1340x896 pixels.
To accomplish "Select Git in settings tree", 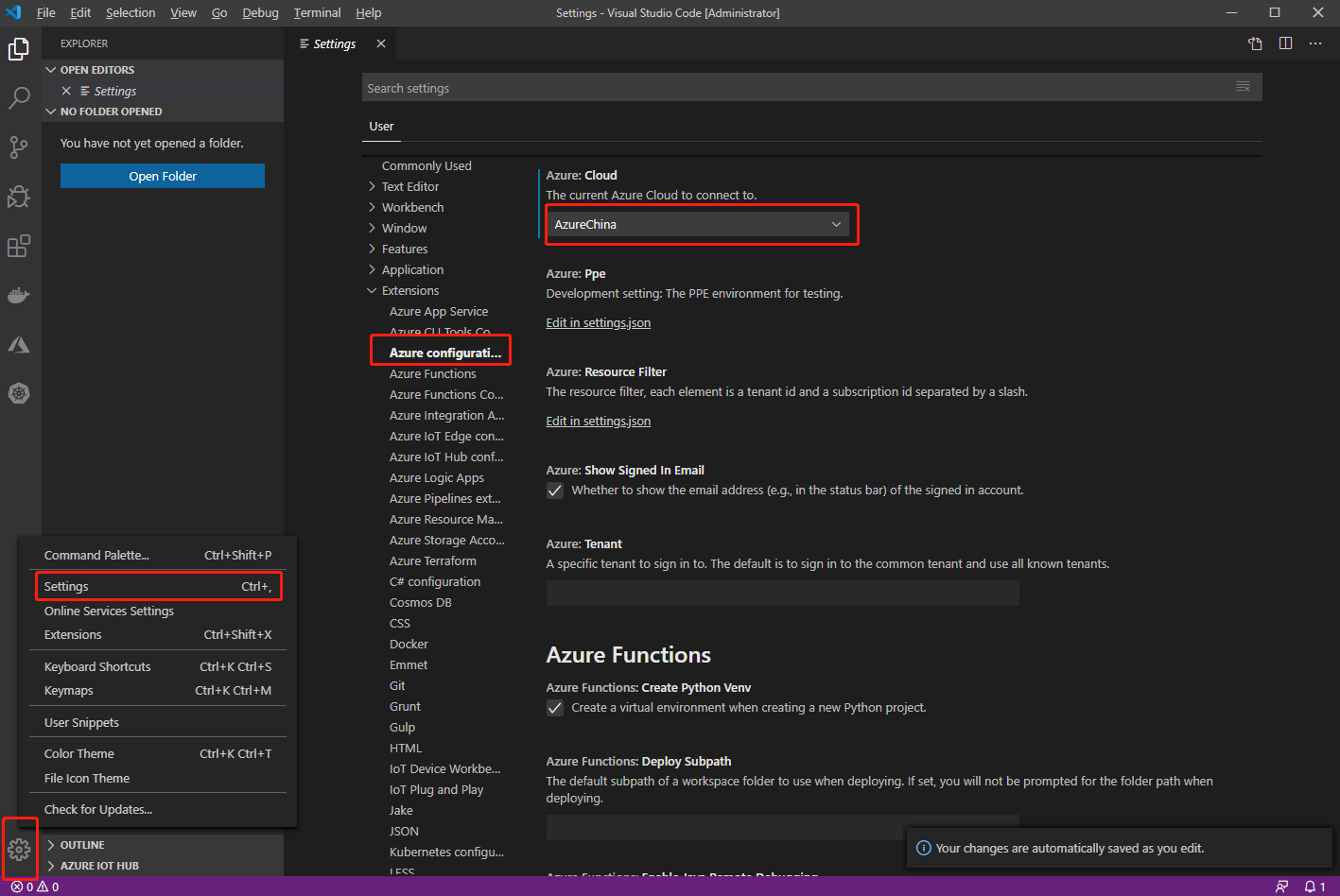I will (397, 685).
